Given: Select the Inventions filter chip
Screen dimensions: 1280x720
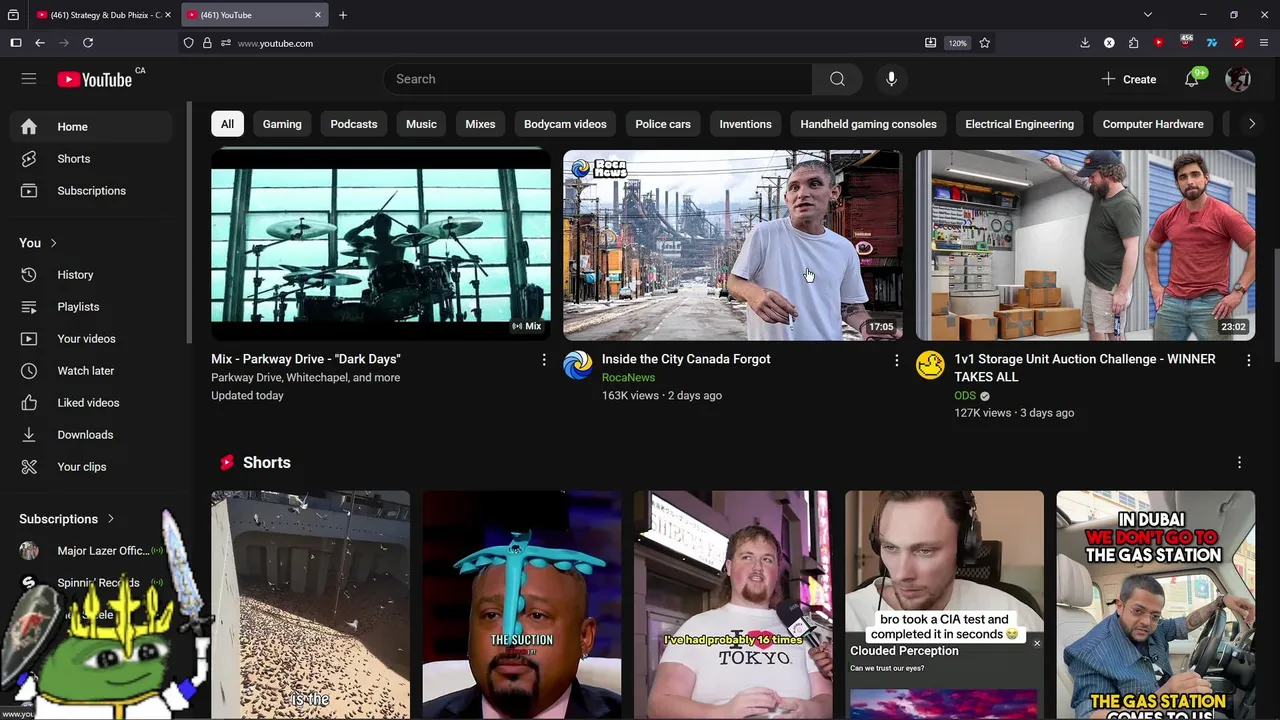Looking at the screenshot, I should pos(745,124).
